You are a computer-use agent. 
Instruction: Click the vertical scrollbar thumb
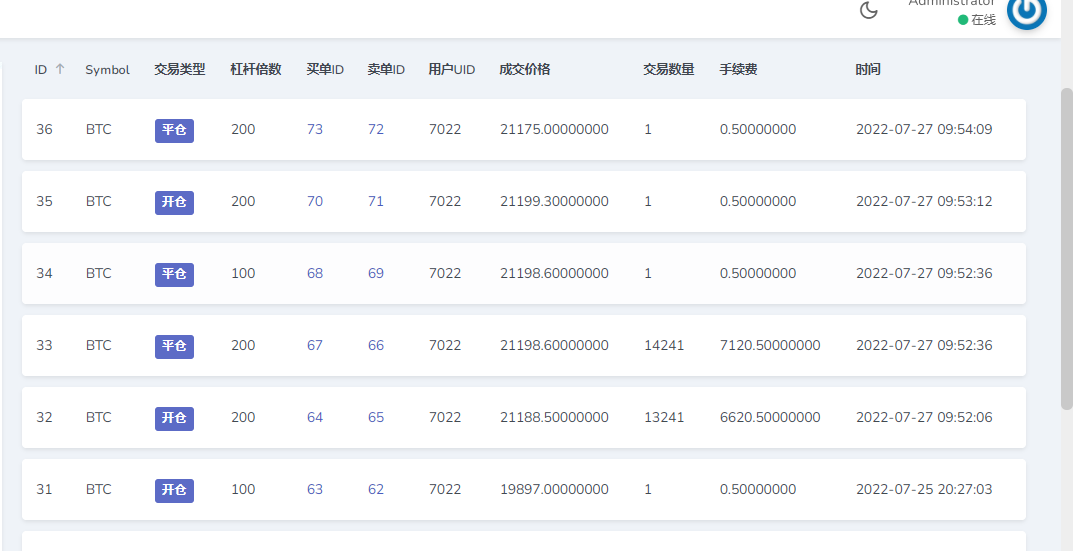tap(1066, 247)
